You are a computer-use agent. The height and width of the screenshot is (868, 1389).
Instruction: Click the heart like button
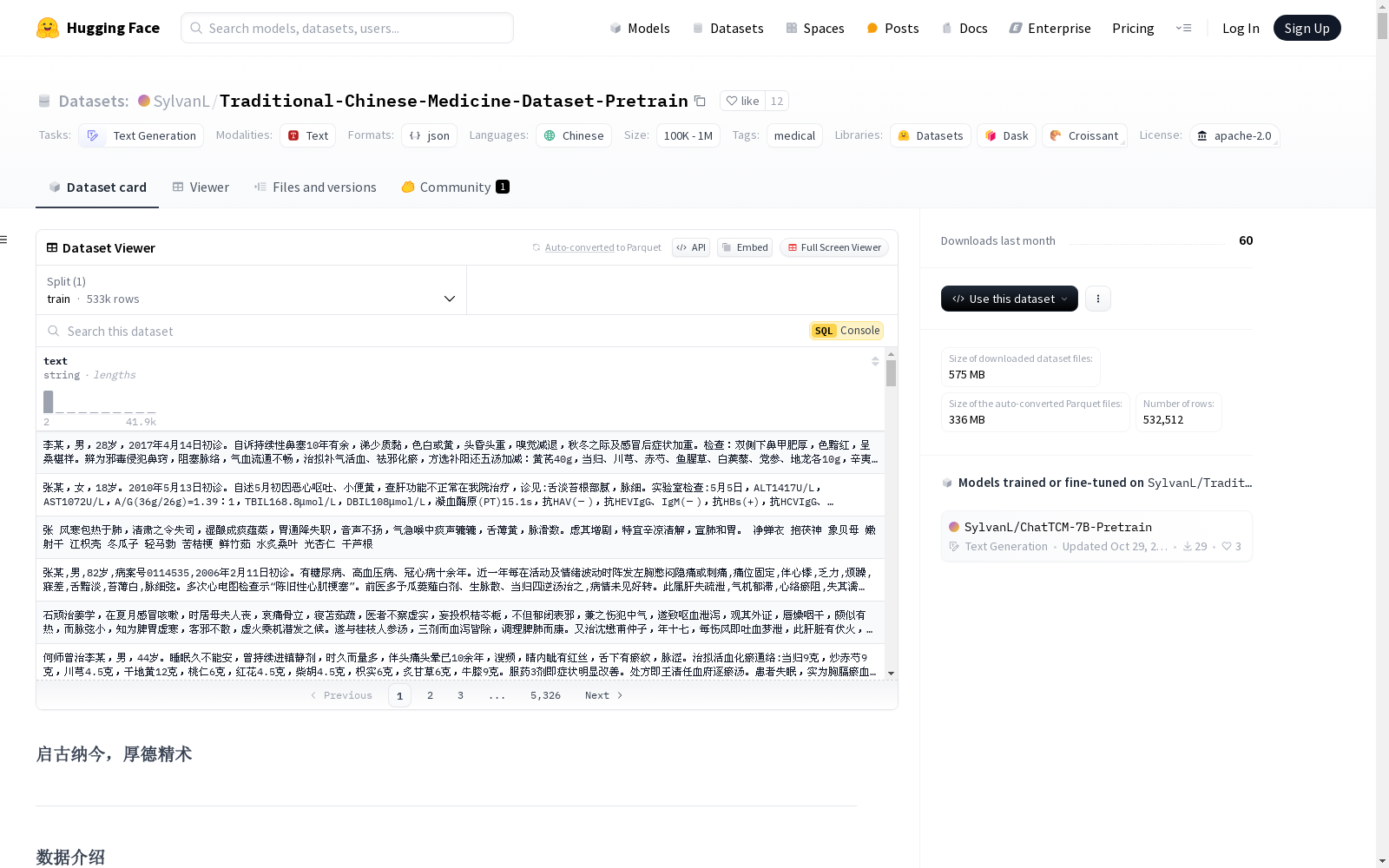coord(742,101)
